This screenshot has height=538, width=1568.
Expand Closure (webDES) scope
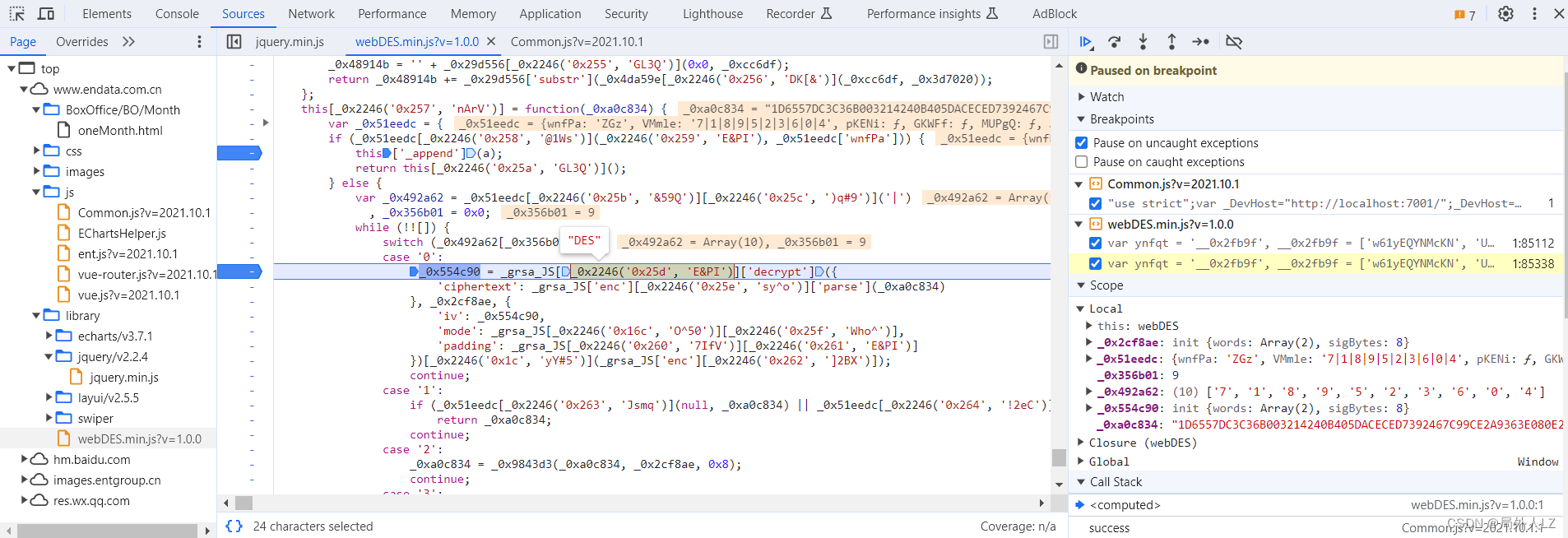pyautogui.click(x=1080, y=443)
